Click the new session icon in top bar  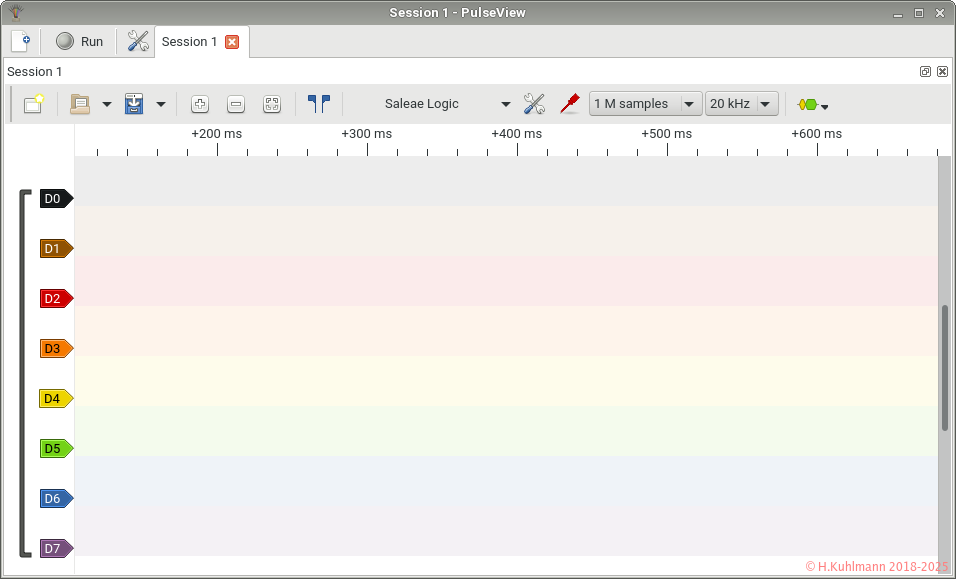(x=20, y=42)
